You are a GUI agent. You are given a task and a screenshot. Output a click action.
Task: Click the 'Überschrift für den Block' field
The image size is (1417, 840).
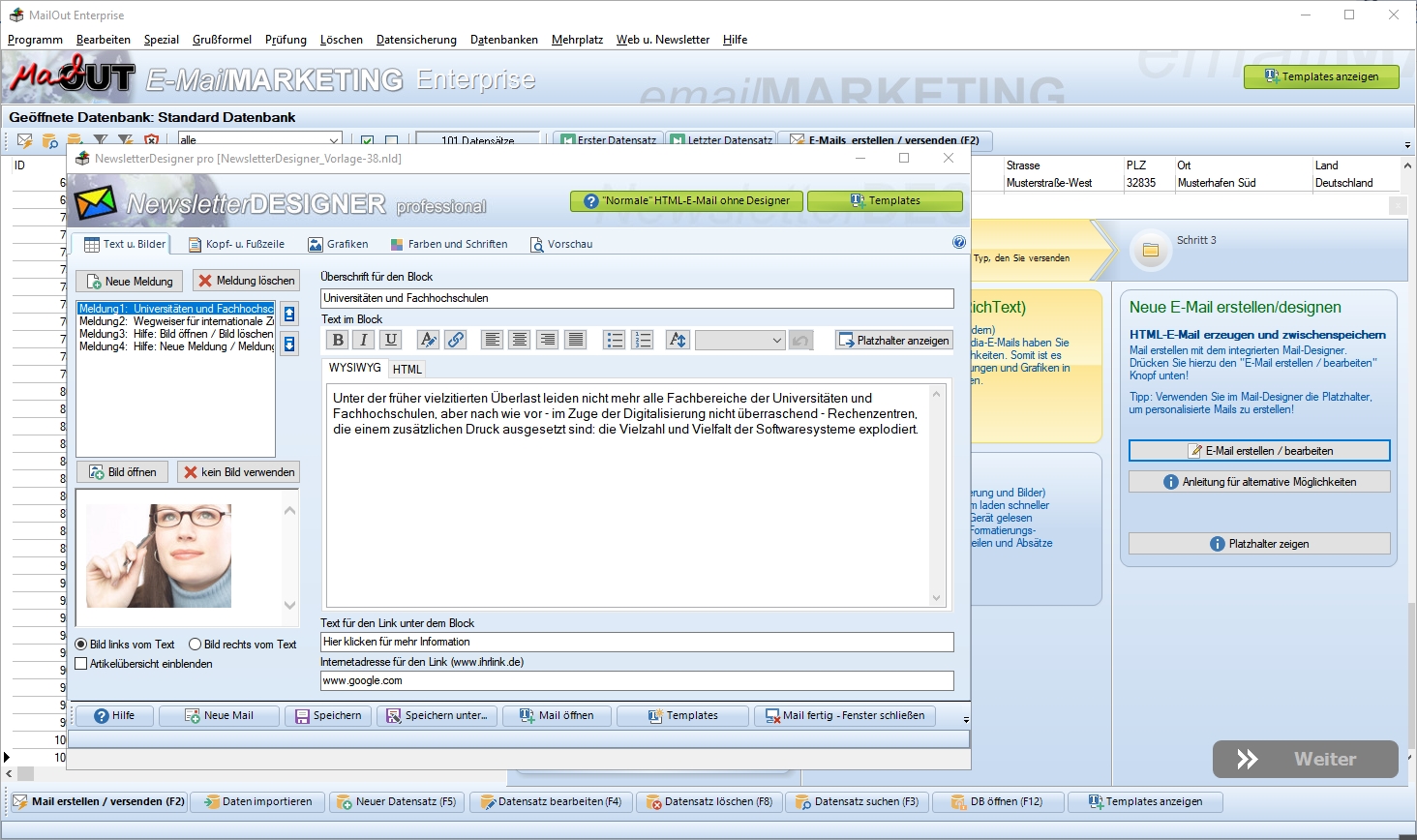pos(636,298)
